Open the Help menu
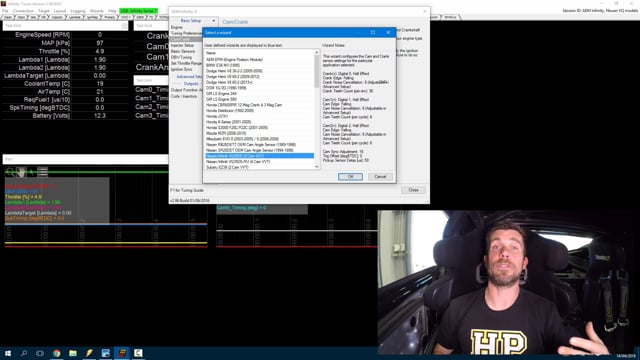This screenshot has width=640, height=360. point(112,11)
